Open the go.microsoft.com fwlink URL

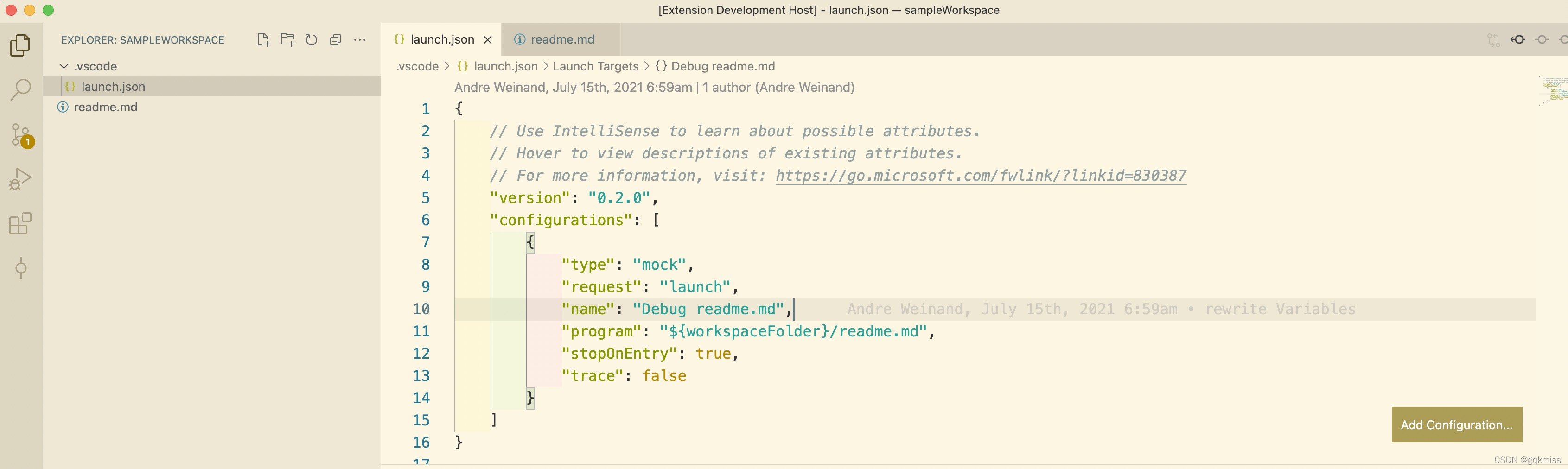click(x=981, y=176)
